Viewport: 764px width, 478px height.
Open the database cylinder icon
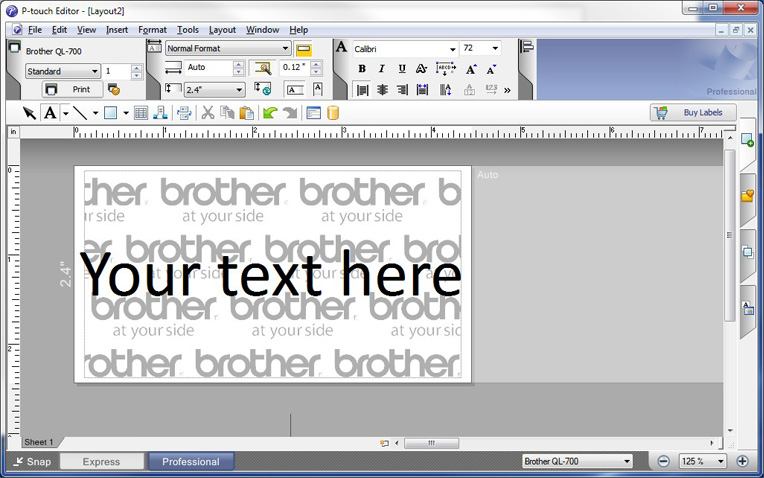tap(333, 113)
